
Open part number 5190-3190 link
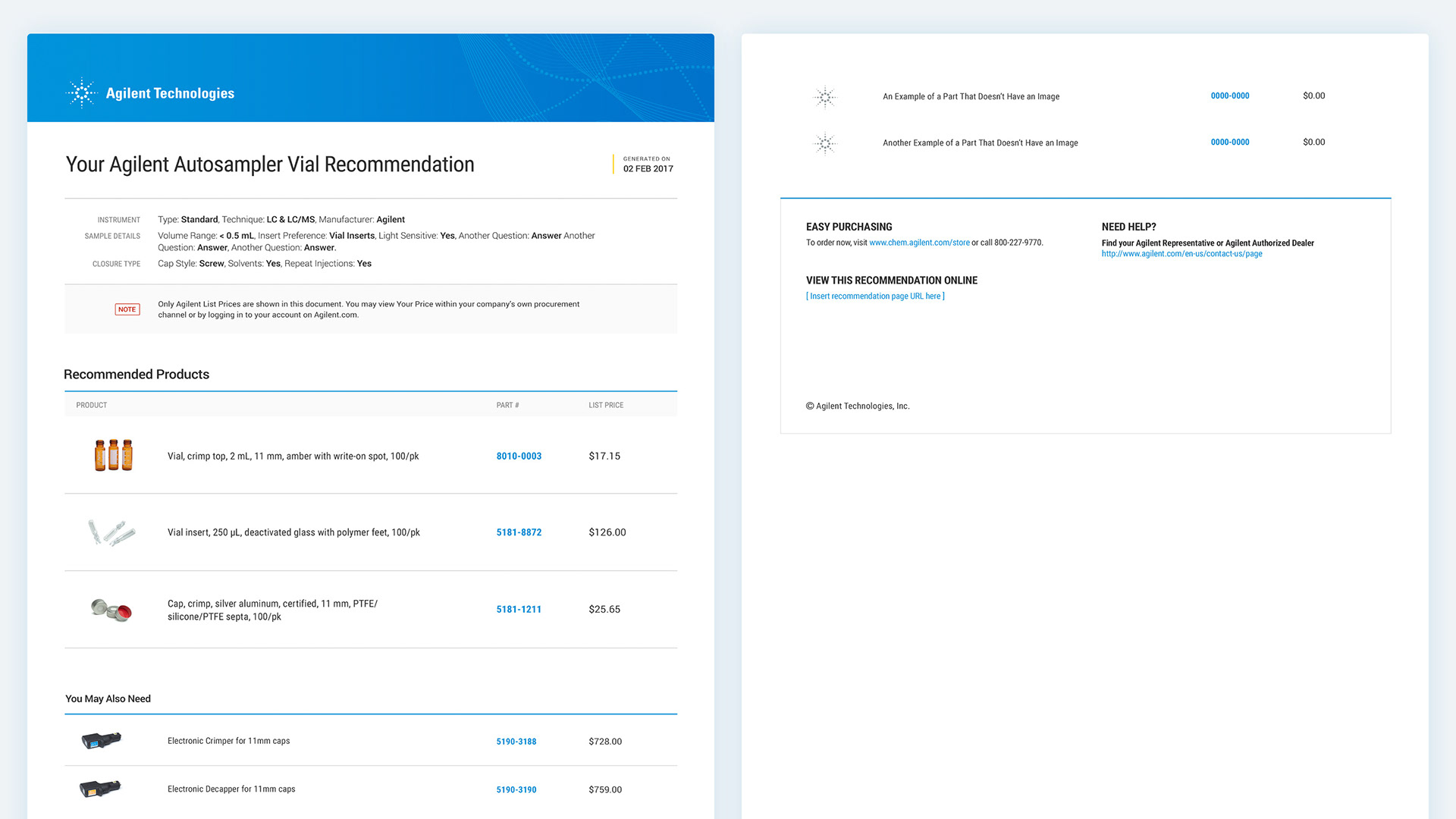tap(516, 790)
